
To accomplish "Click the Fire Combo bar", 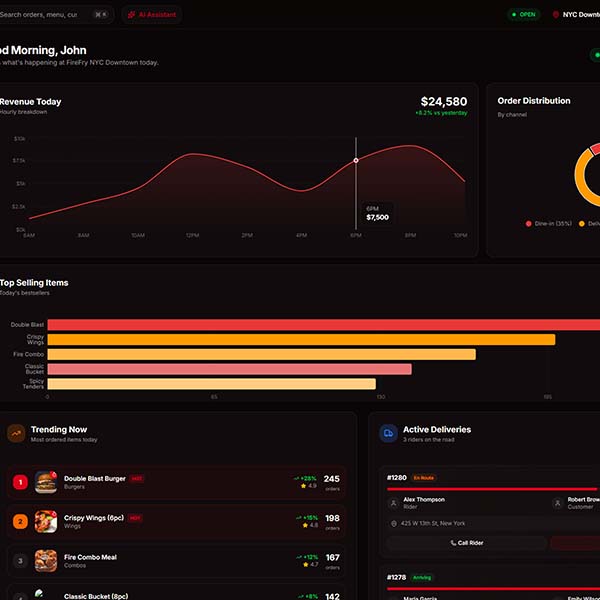I will tap(261, 354).
